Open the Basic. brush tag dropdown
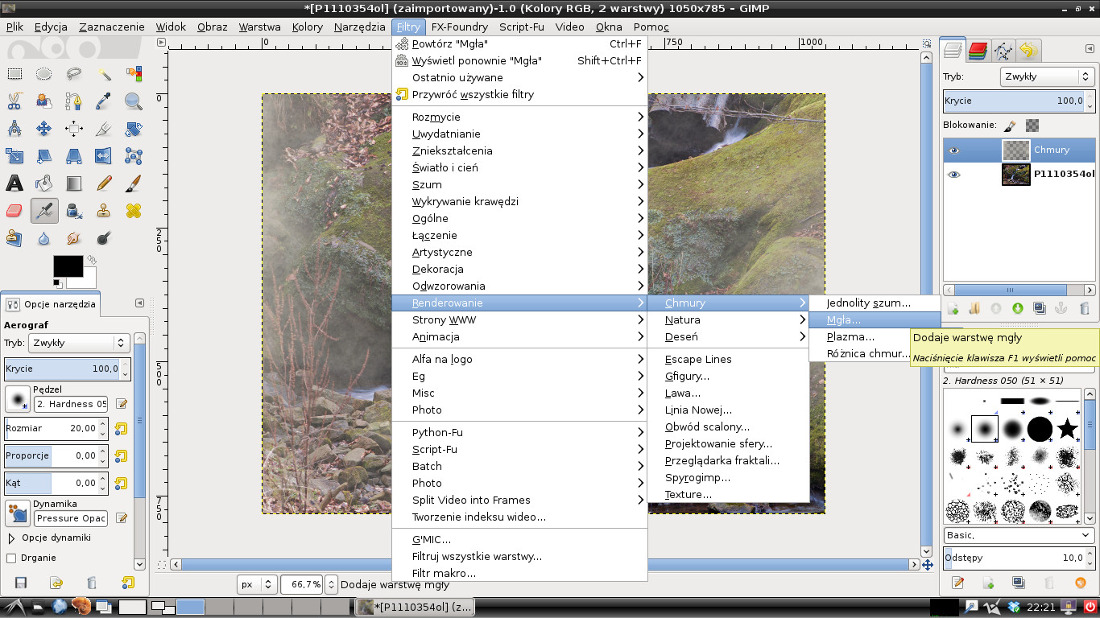 pos(1017,535)
